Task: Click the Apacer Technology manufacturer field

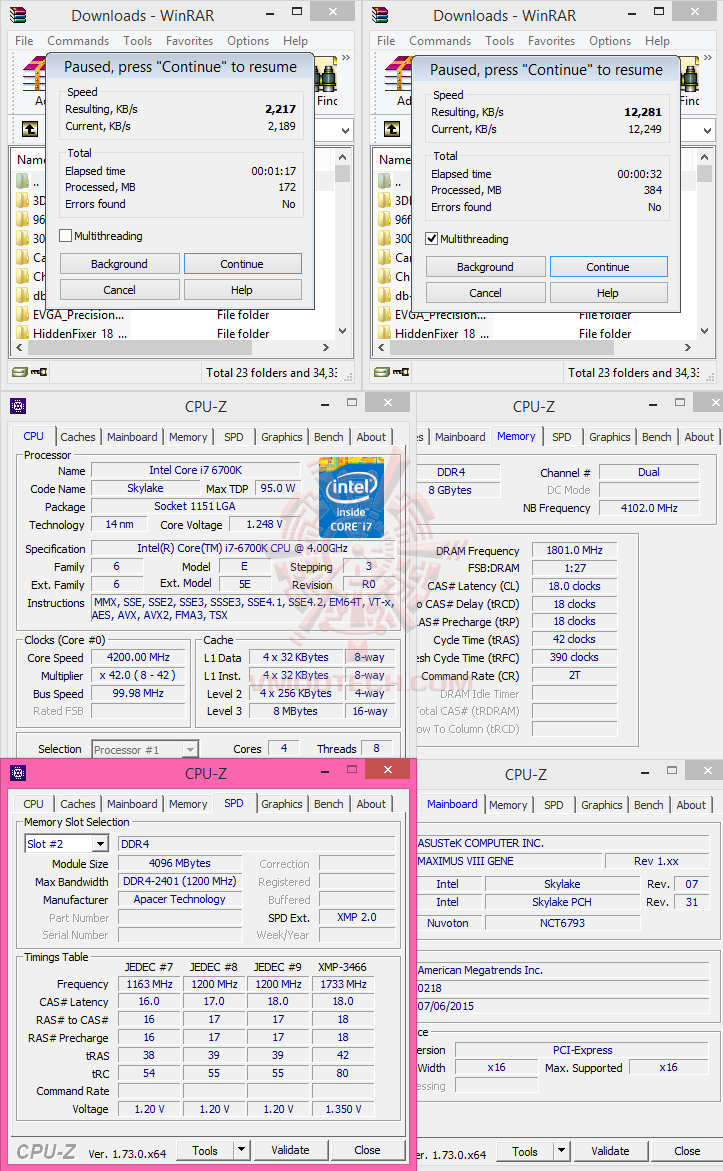Action: pyautogui.click(x=179, y=899)
